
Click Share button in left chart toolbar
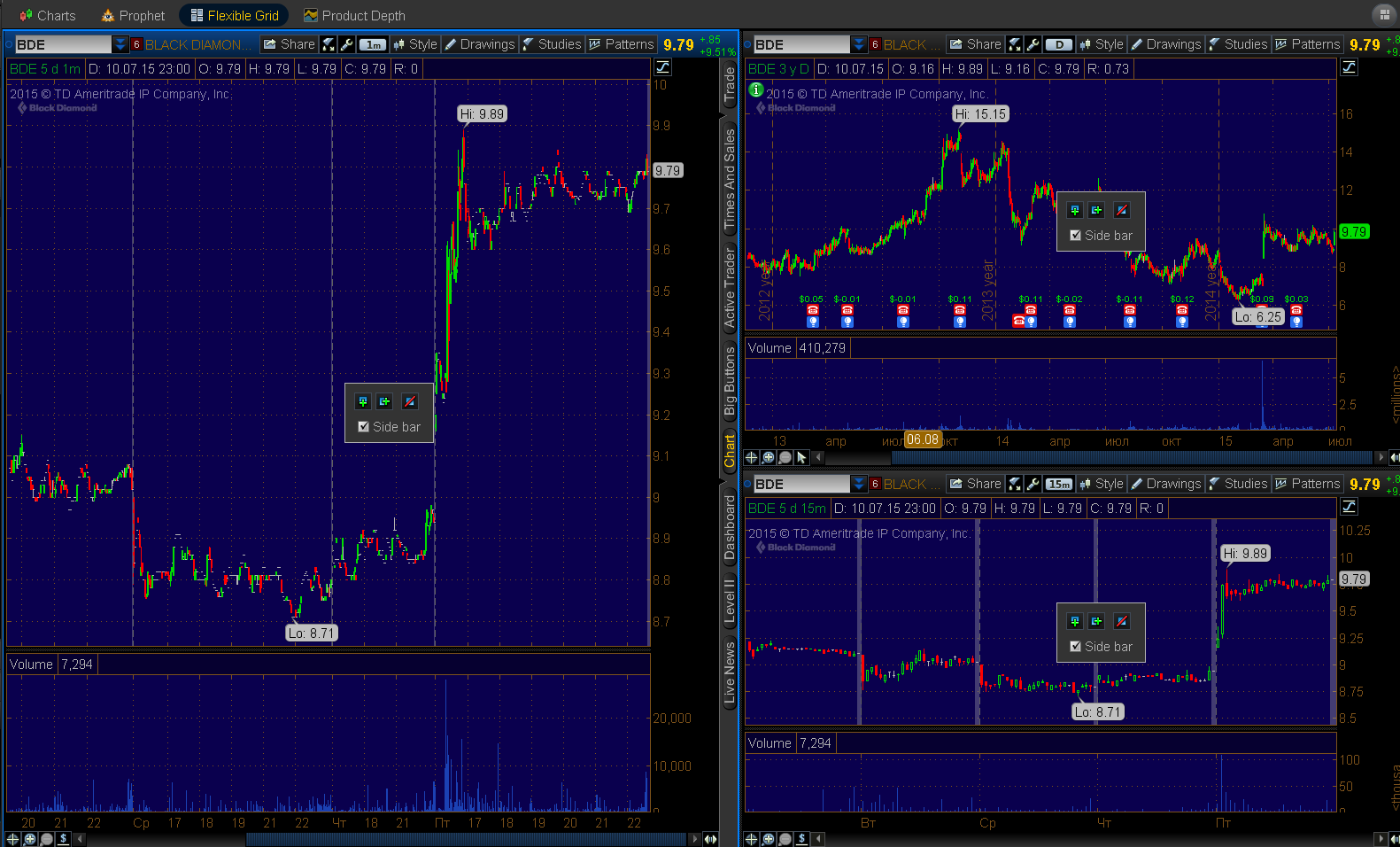tap(289, 44)
